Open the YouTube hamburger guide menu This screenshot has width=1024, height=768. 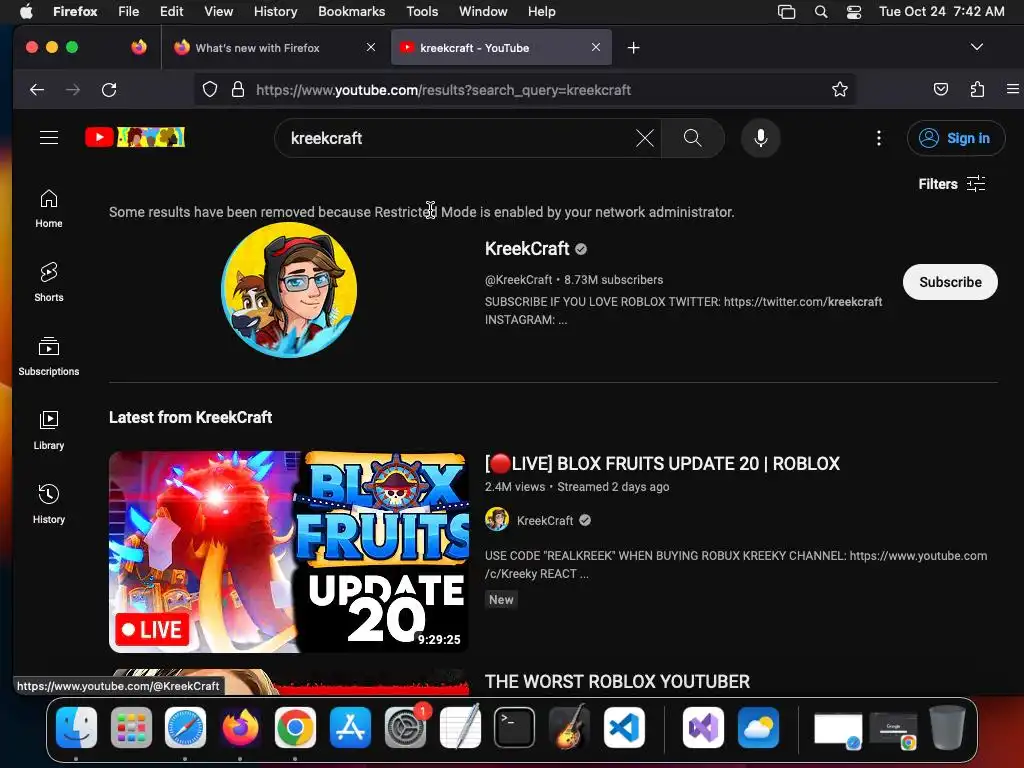(x=49, y=138)
